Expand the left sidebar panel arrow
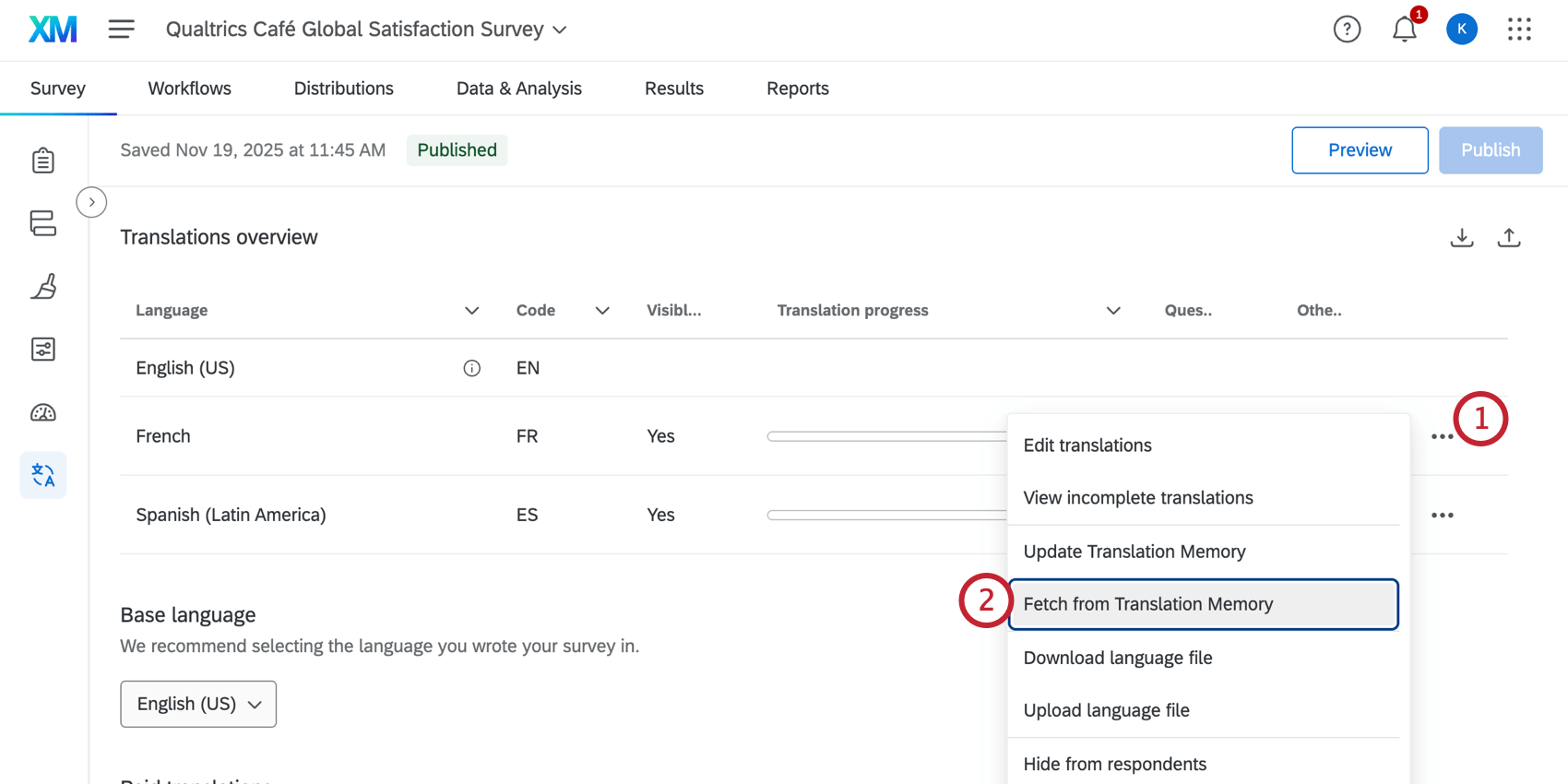Viewport: 1568px width, 784px height. (91, 202)
